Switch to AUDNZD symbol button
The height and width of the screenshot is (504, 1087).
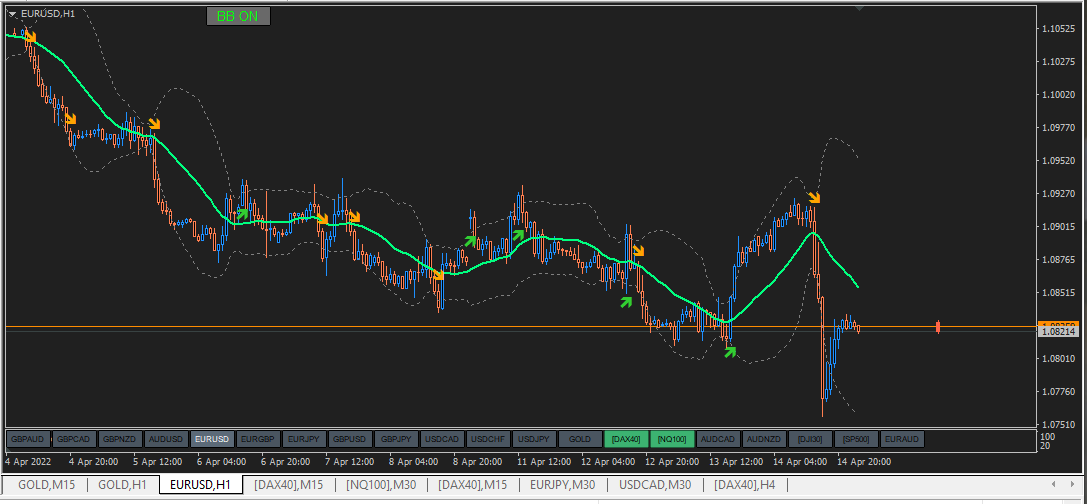tap(764, 439)
